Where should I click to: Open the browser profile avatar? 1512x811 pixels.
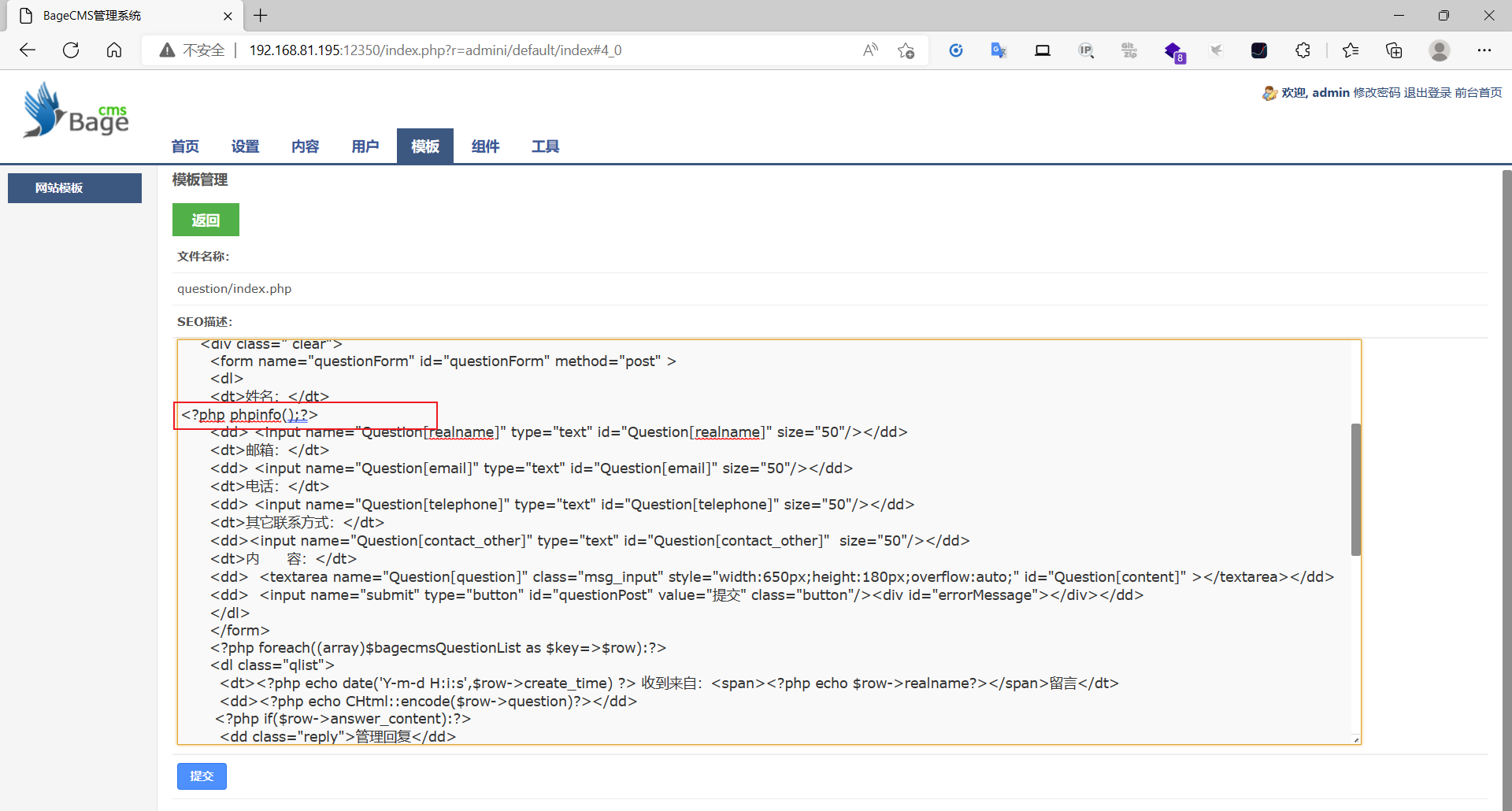pyautogui.click(x=1440, y=50)
